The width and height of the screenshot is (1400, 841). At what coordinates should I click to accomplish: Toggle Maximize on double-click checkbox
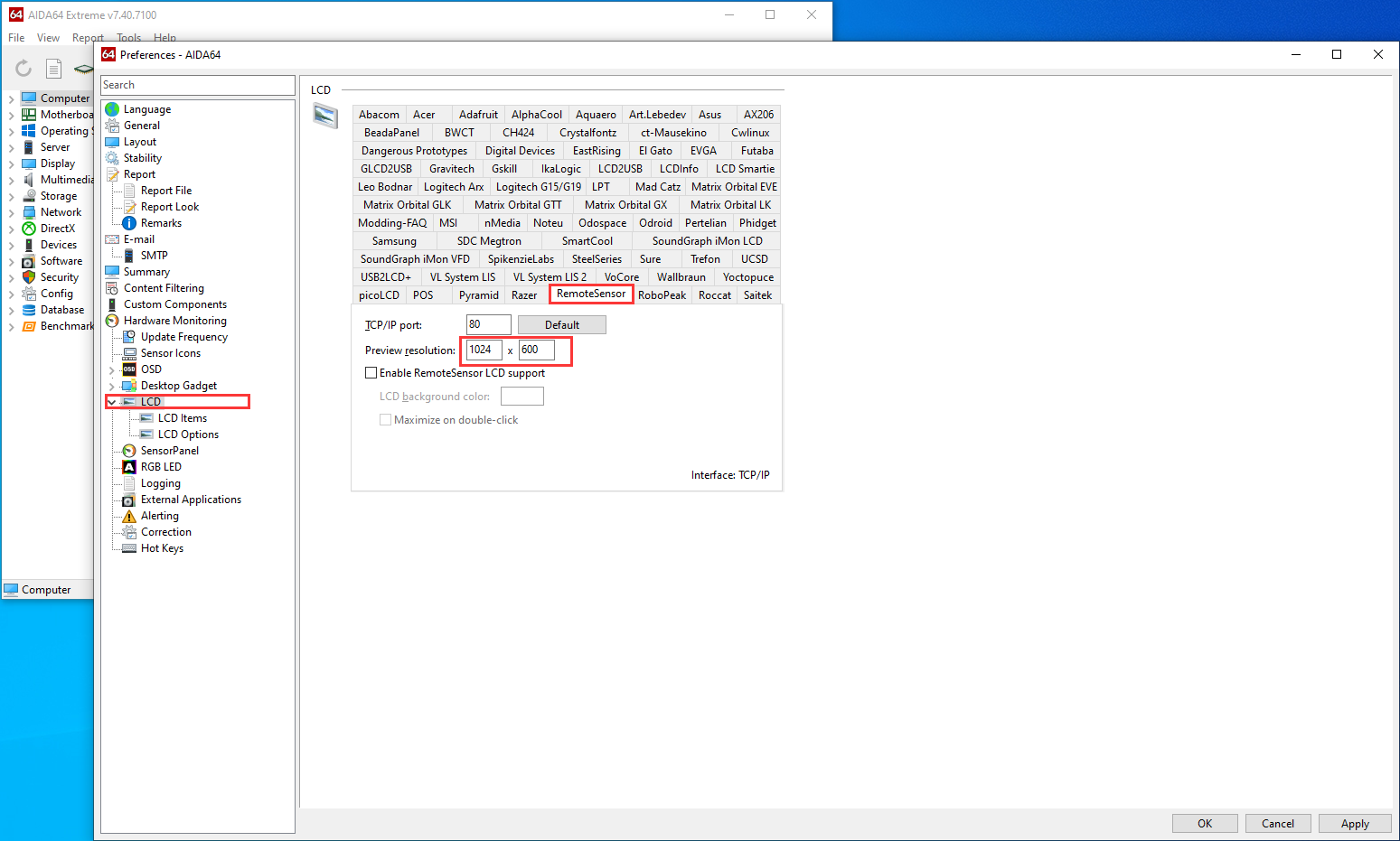click(386, 420)
